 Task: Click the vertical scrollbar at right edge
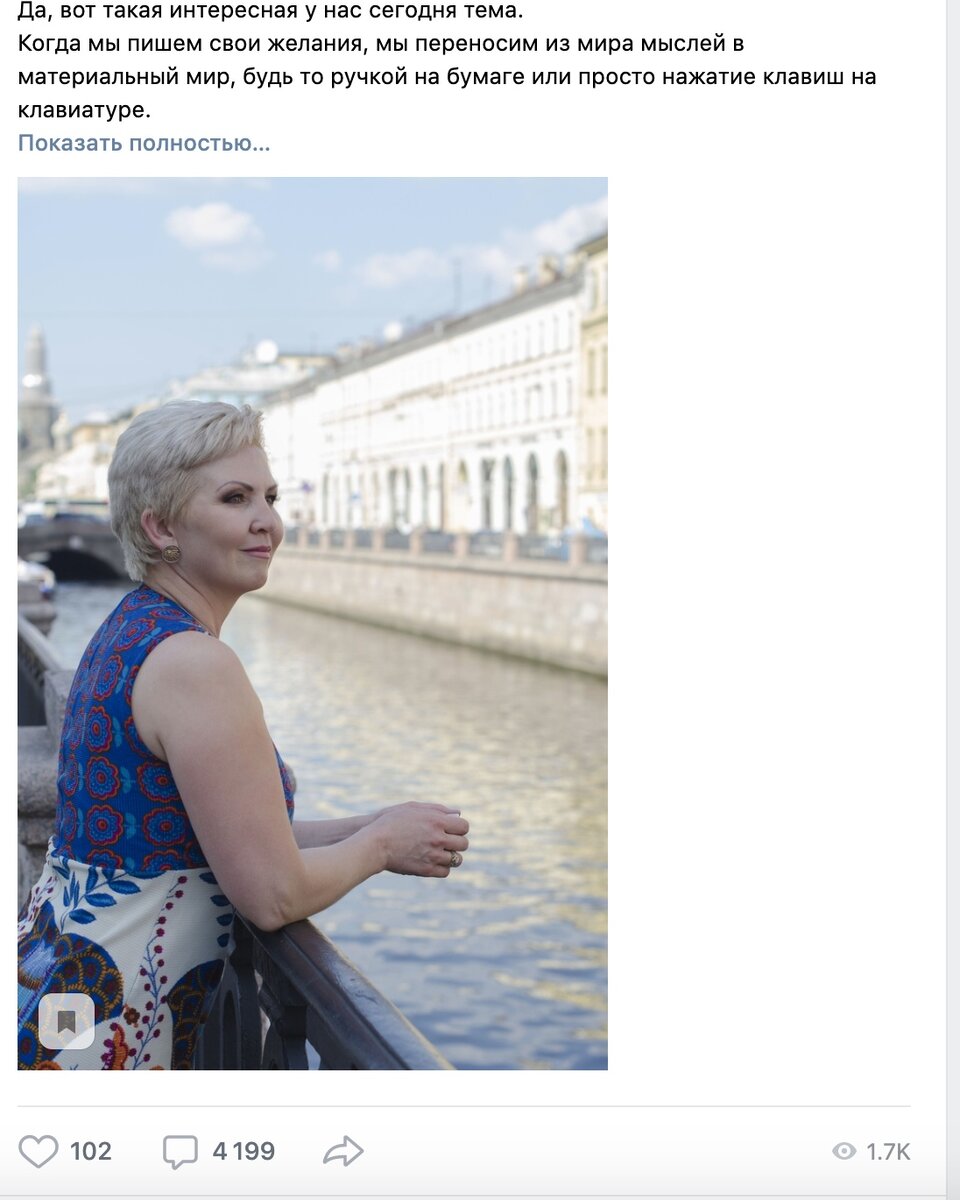click(x=953, y=600)
